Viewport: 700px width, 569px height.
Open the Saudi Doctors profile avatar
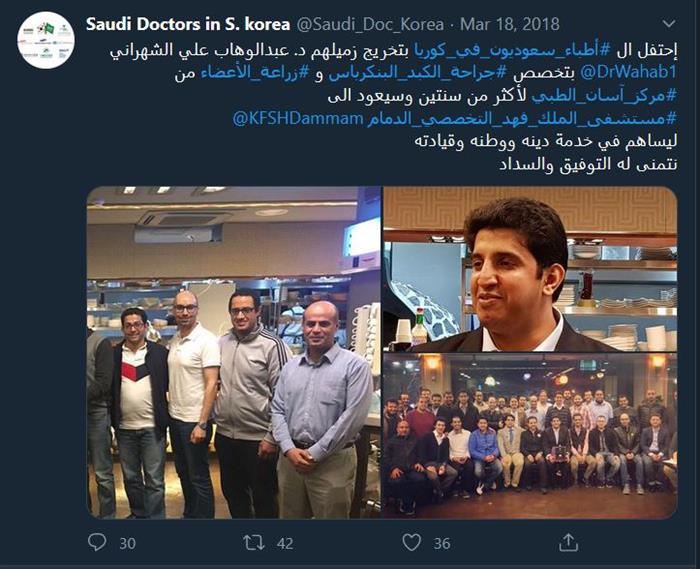46,40
